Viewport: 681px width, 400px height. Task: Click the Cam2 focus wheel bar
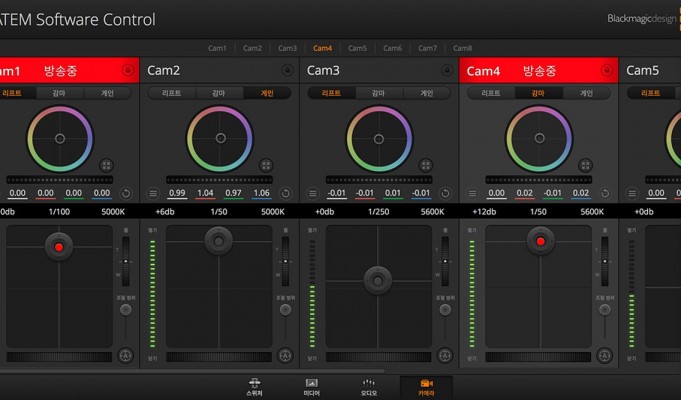click(219, 357)
